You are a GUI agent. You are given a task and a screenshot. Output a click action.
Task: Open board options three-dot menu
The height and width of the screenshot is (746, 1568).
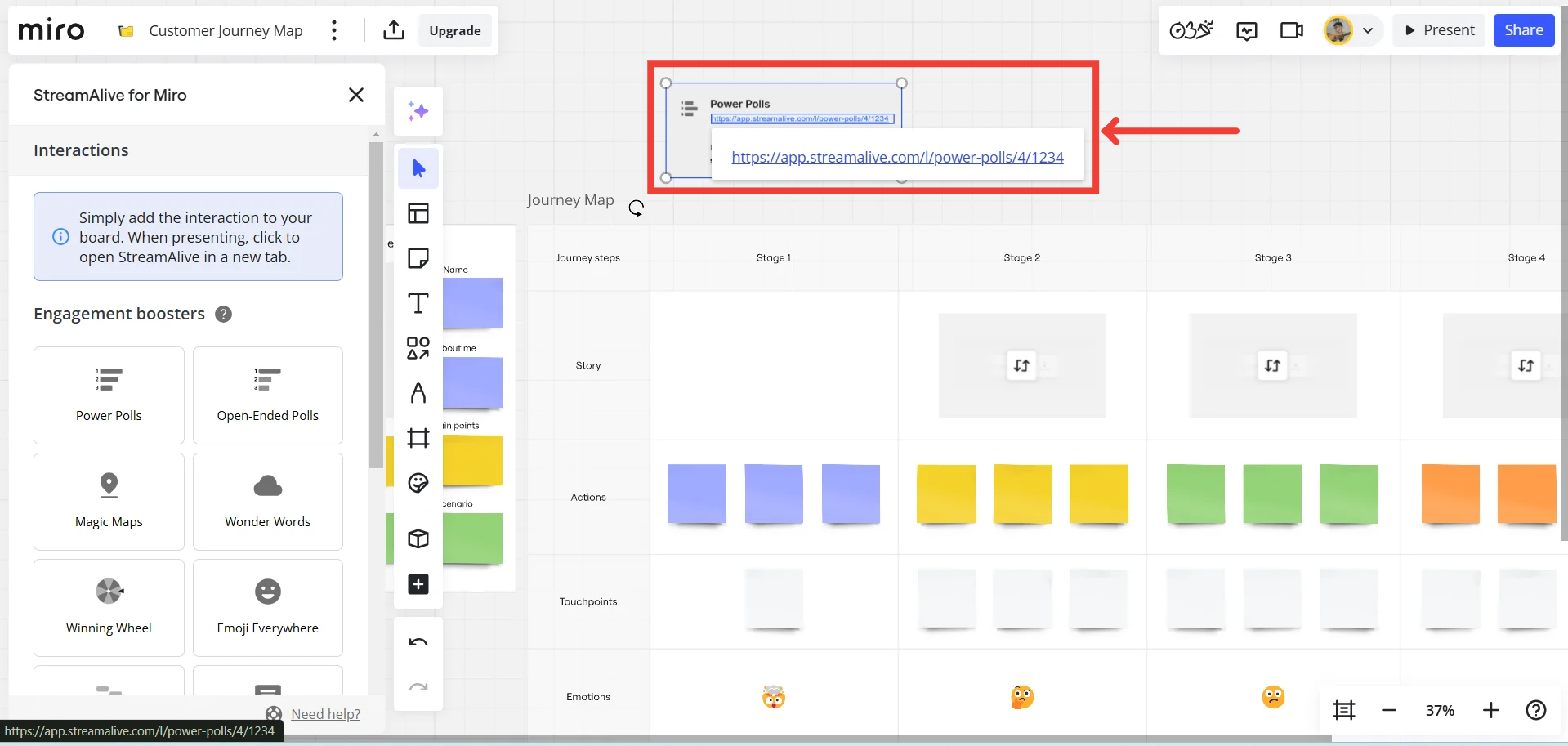[333, 30]
